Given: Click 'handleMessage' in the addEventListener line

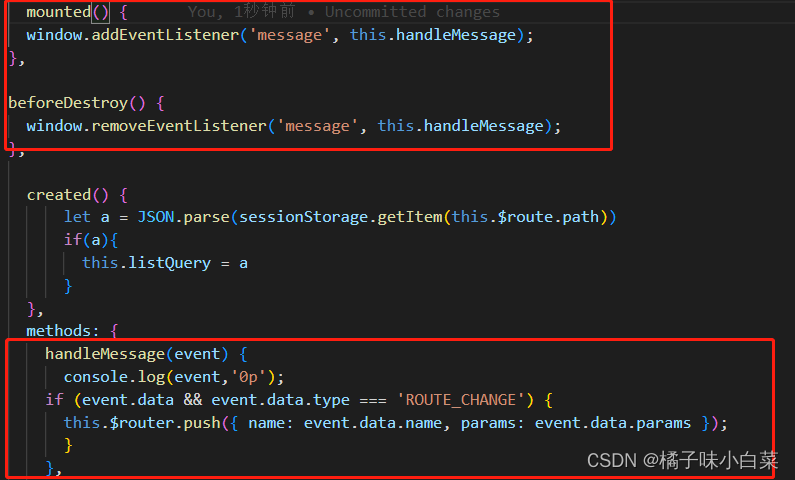Looking at the screenshot, I should pyautogui.click(x=456, y=35).
